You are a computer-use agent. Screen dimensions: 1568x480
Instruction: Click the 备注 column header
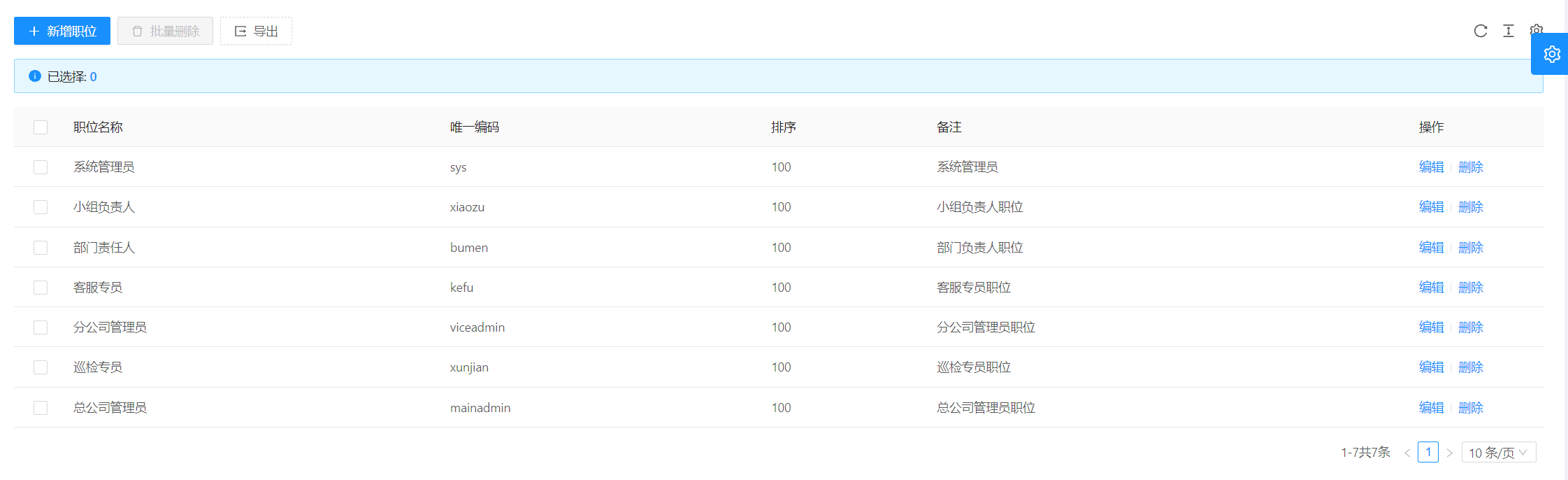(949, 127)
